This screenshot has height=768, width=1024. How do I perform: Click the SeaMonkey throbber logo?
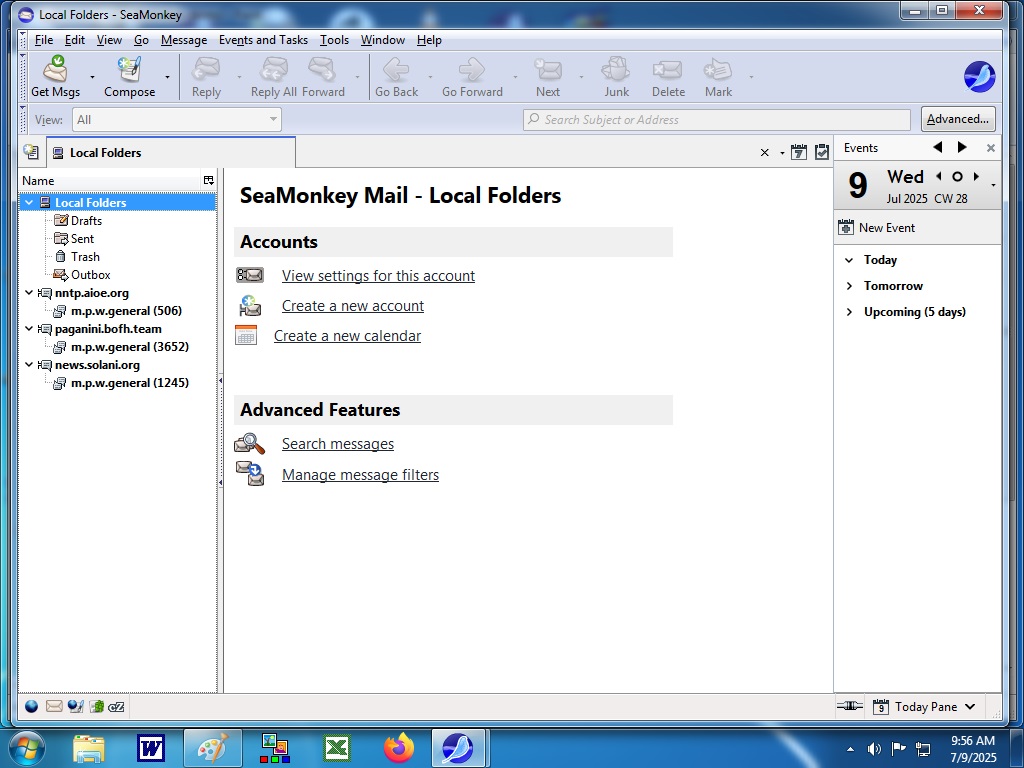tap(980, 76)
